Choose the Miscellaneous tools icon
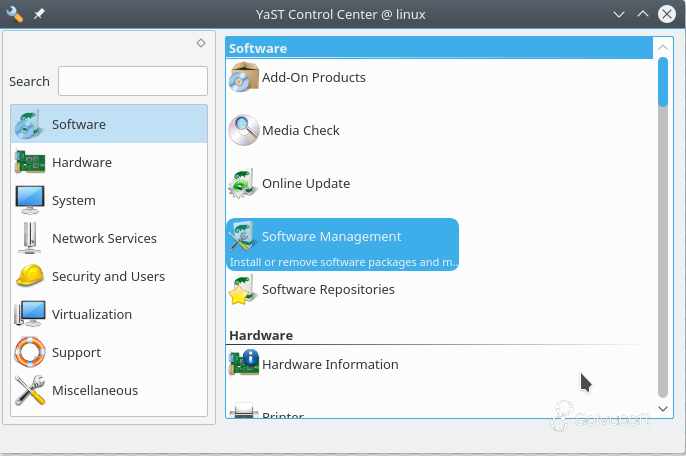This screenshot has height=456, width=686. point(29,390)
